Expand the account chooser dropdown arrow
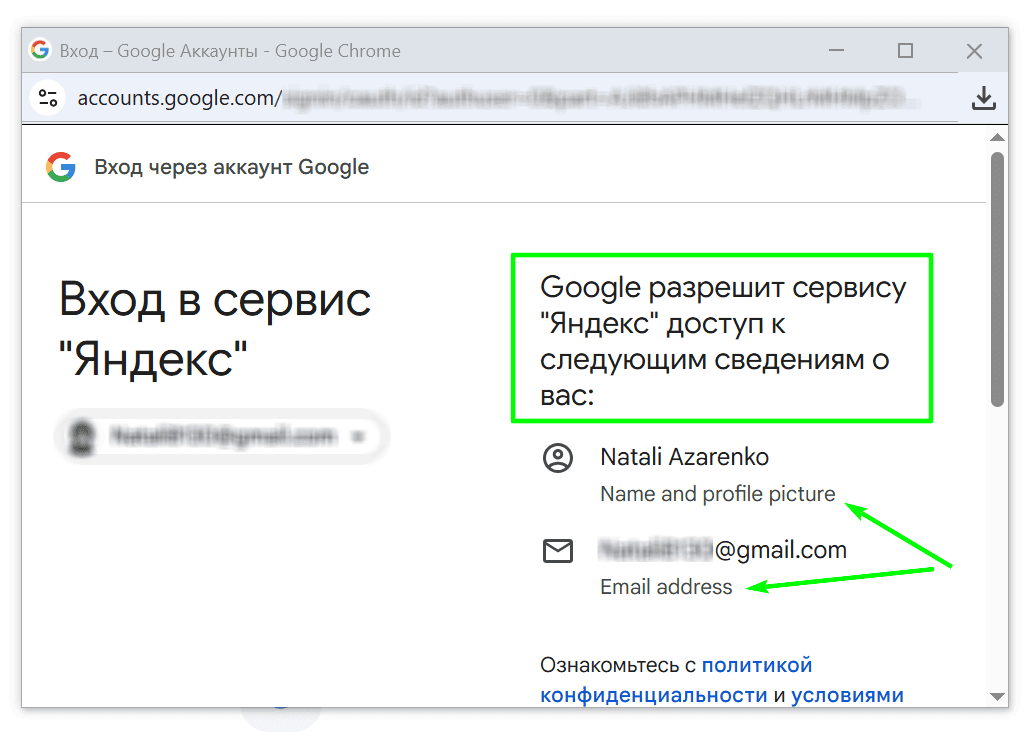 358,436
